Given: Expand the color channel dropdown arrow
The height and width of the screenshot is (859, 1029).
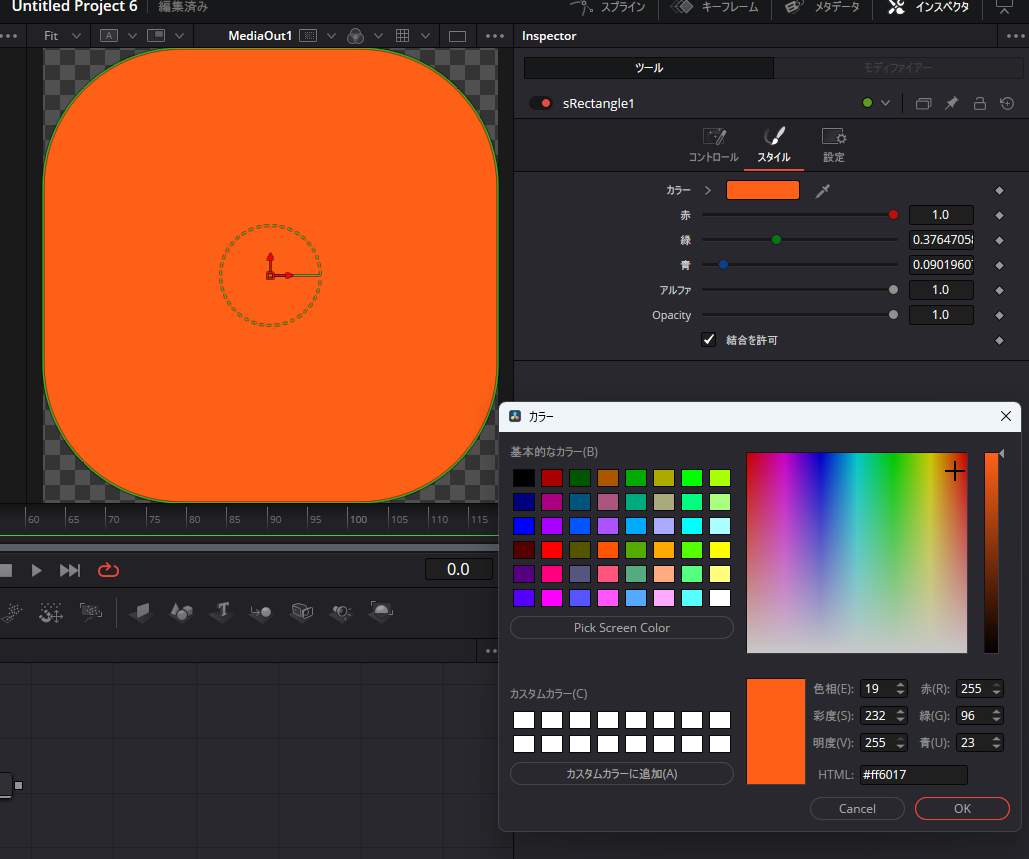Looking at the screenshot, I should 378,35.
